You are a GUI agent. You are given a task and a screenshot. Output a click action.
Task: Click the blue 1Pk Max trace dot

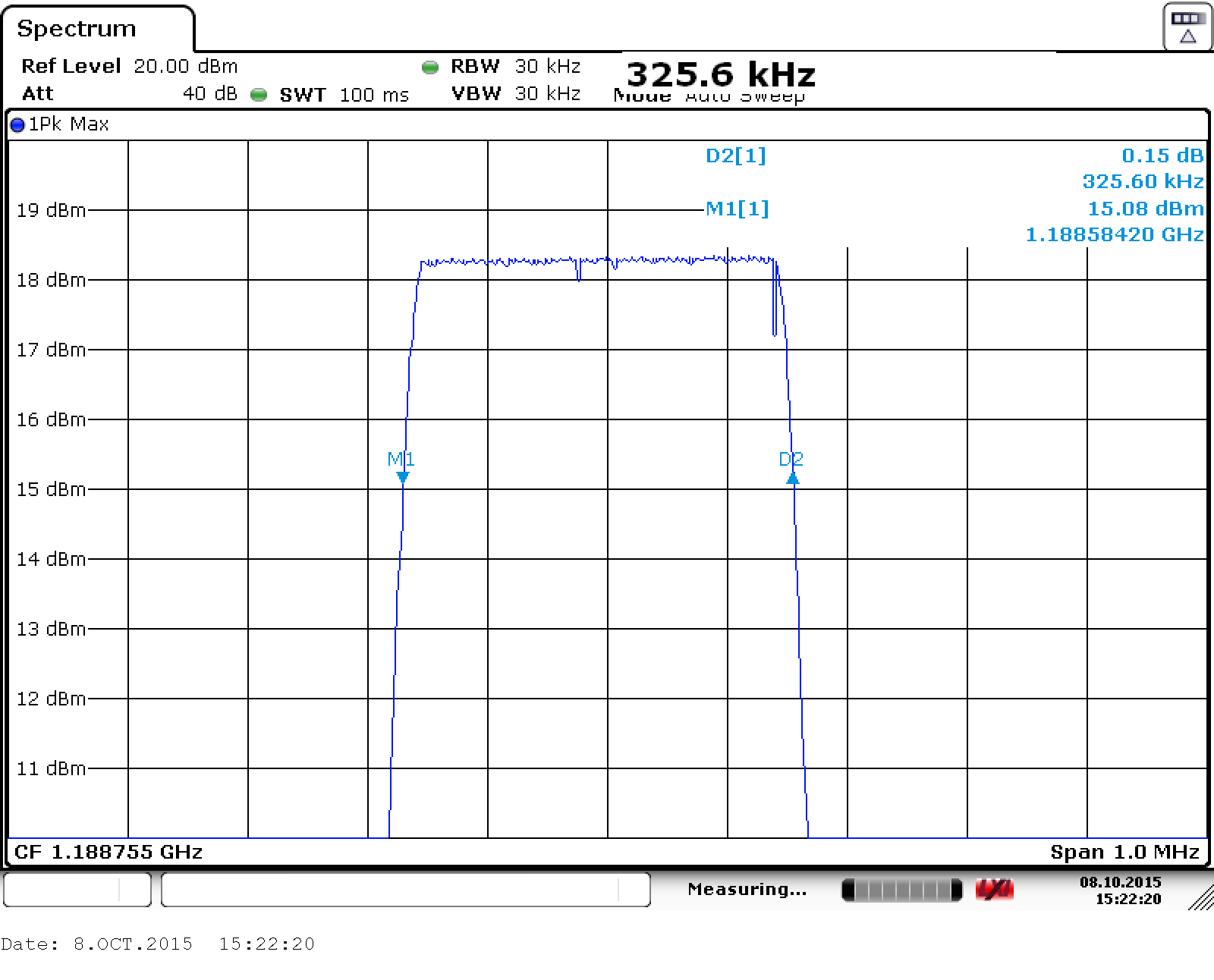(x=17, y=125)
